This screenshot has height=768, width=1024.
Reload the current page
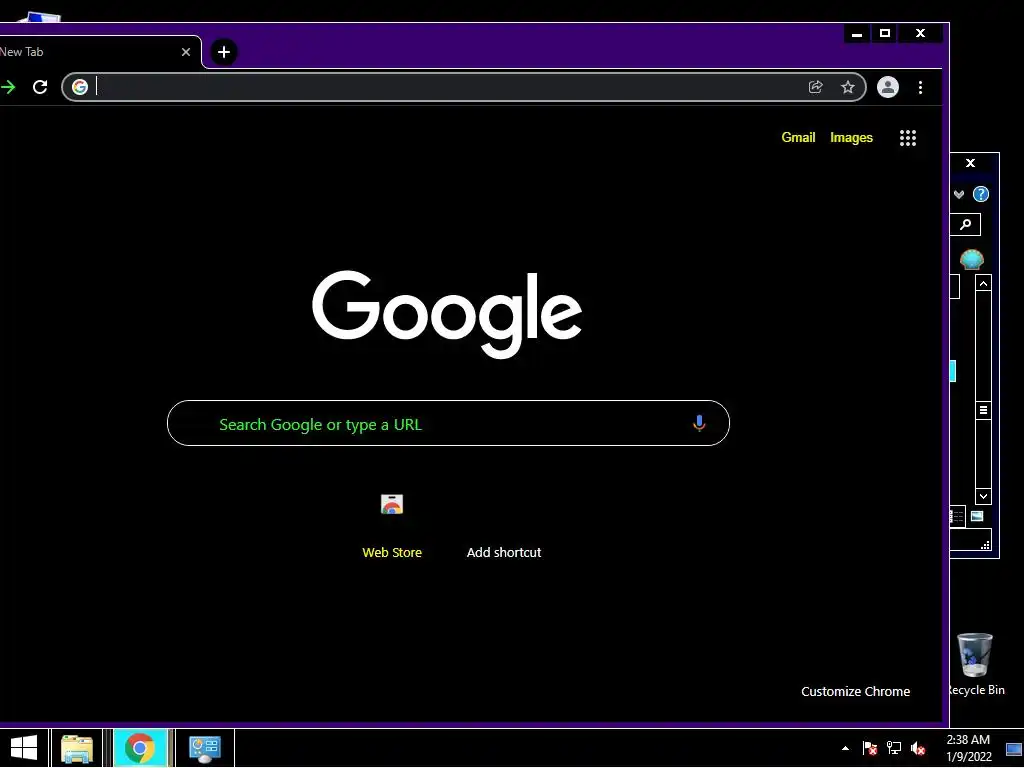click(x=40, y=87)
